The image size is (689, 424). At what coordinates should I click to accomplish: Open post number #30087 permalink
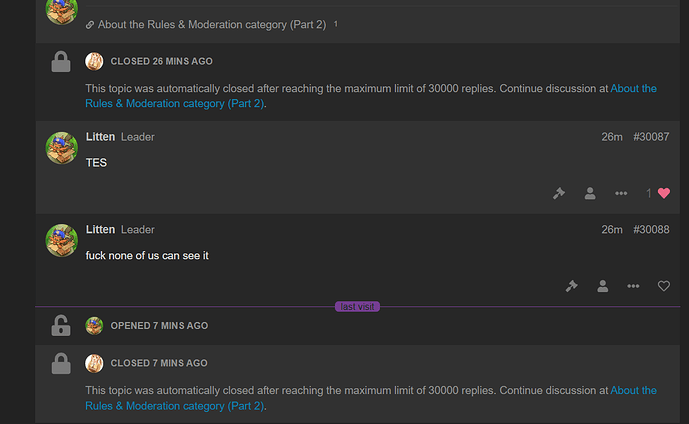click(651, 136)
